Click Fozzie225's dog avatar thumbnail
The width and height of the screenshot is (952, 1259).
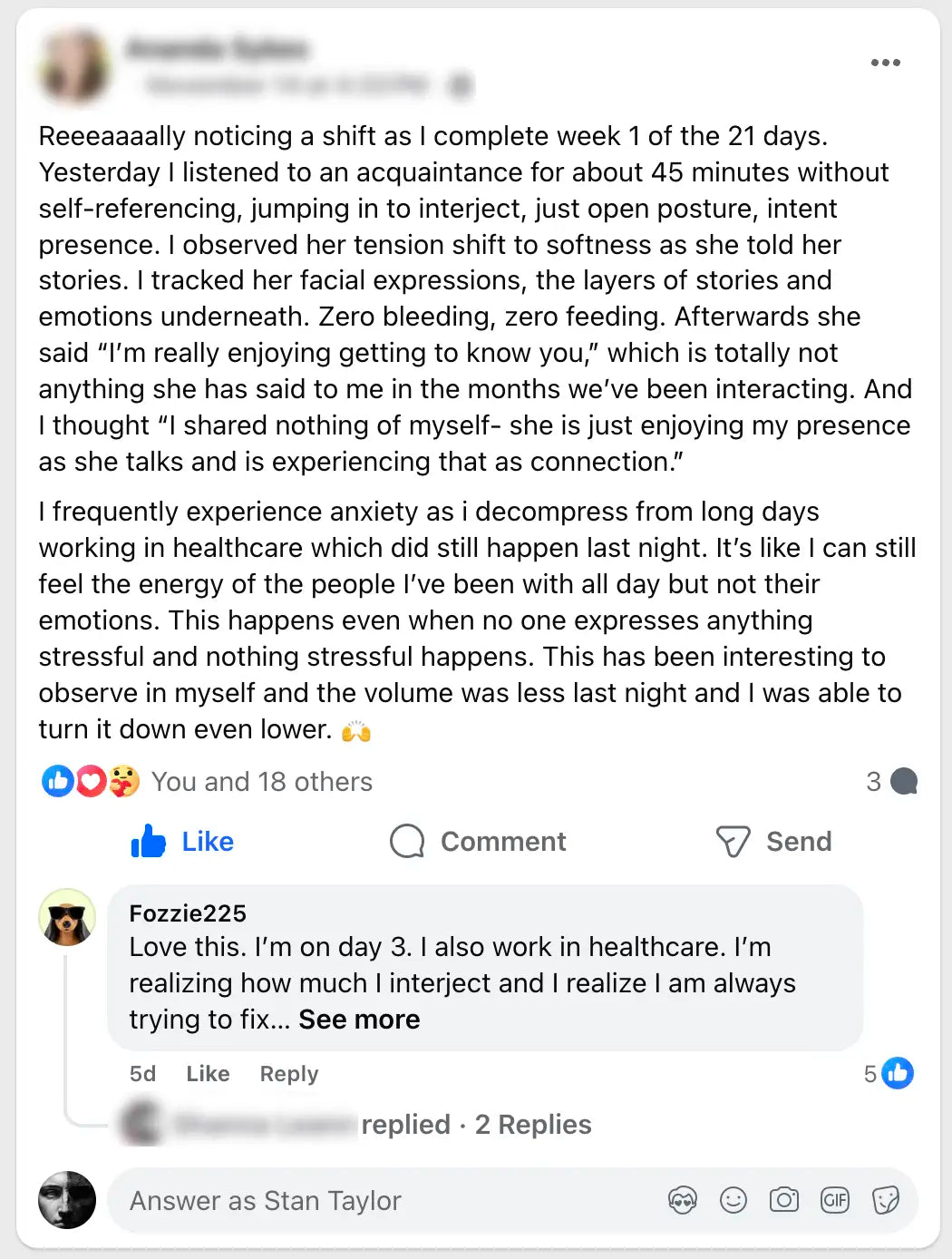(x=67, y=917)
